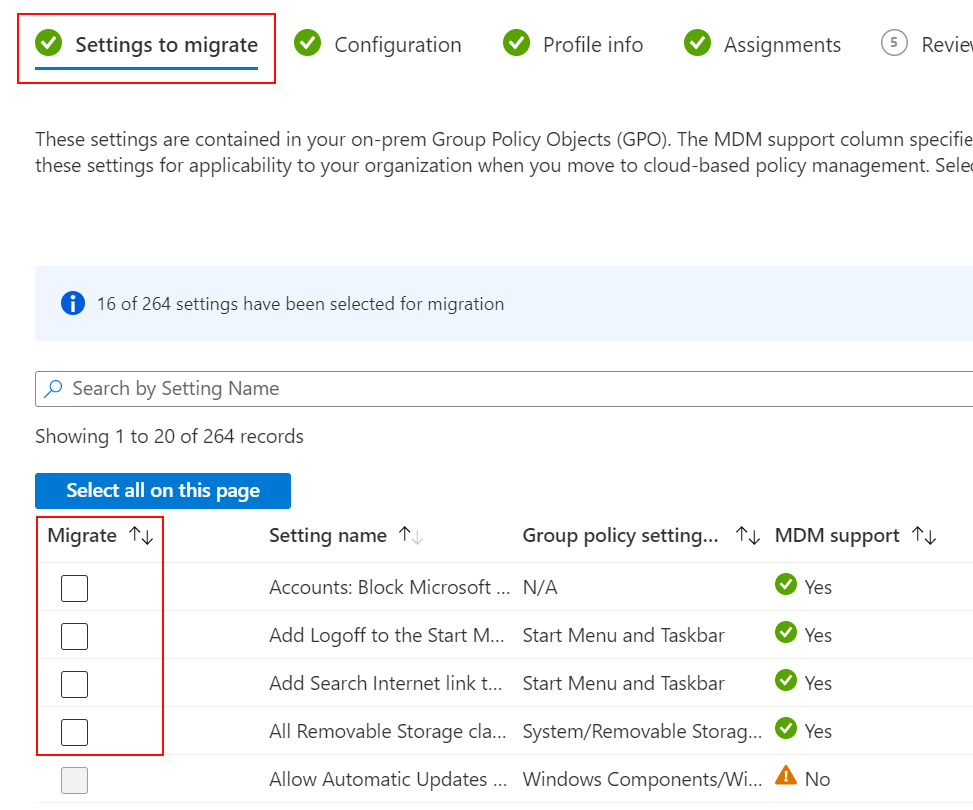Click the Select all on this page button

[x=162, y=491]
